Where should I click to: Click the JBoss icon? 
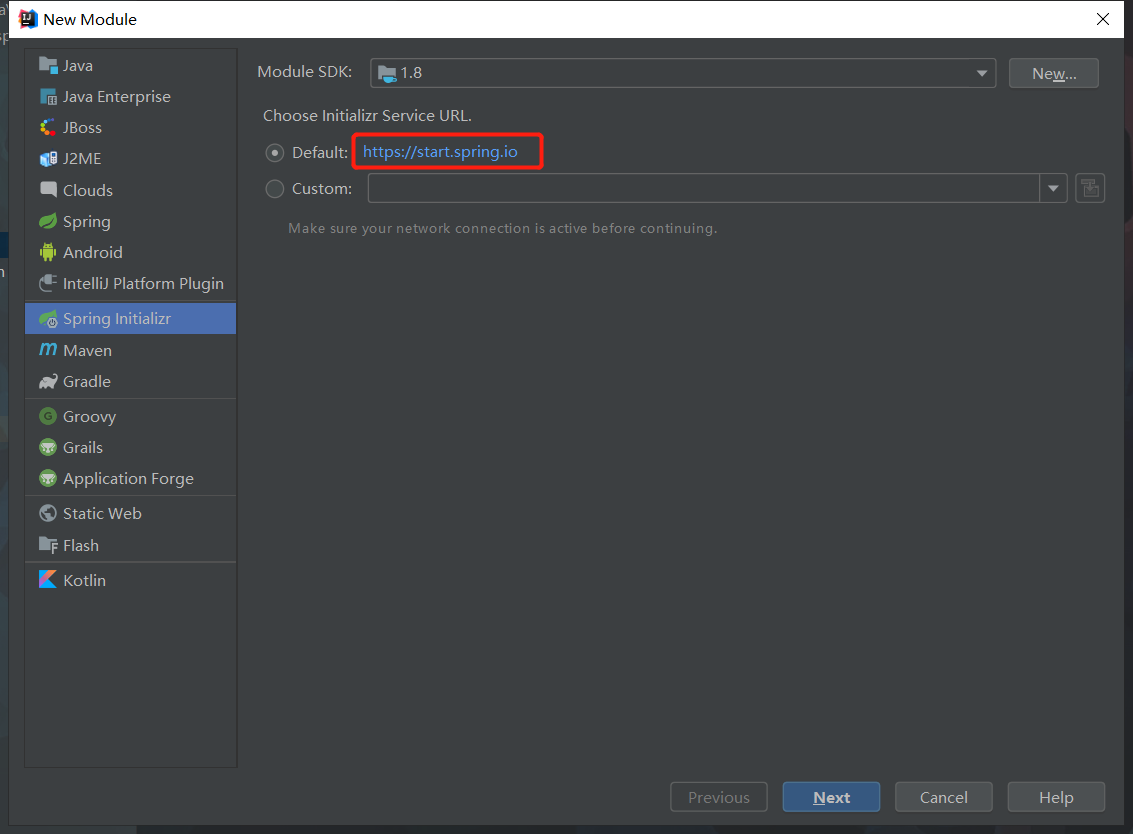pos(48,127)
